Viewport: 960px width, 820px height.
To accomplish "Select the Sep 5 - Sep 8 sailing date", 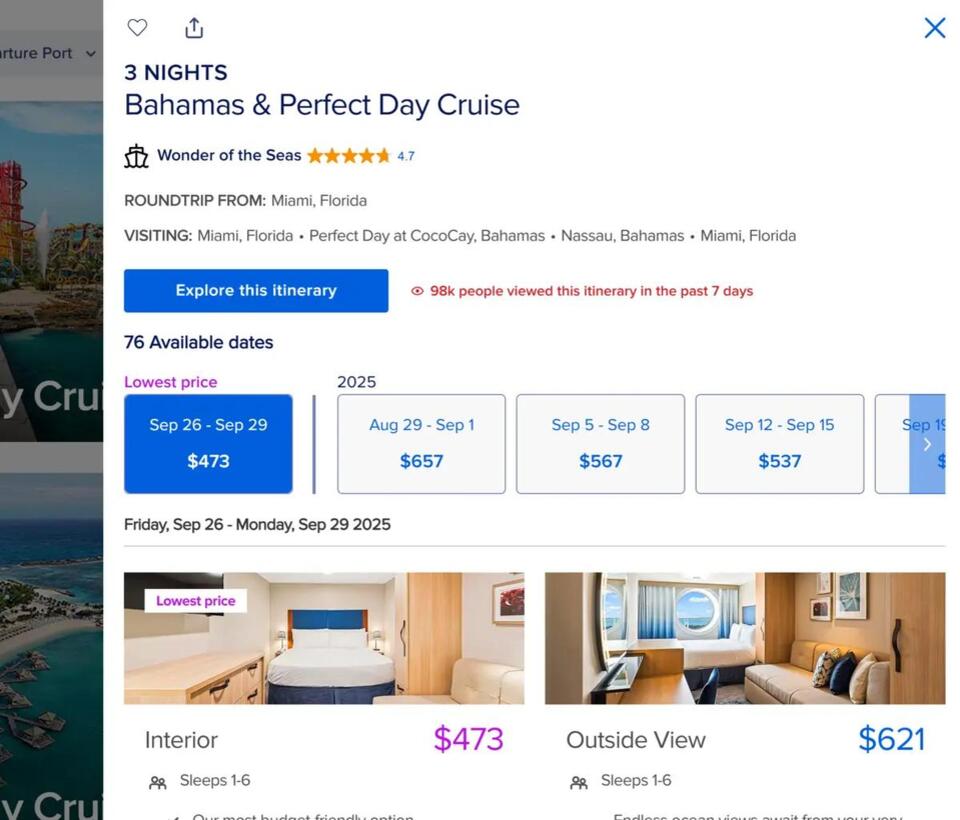I will click(599, 443).
